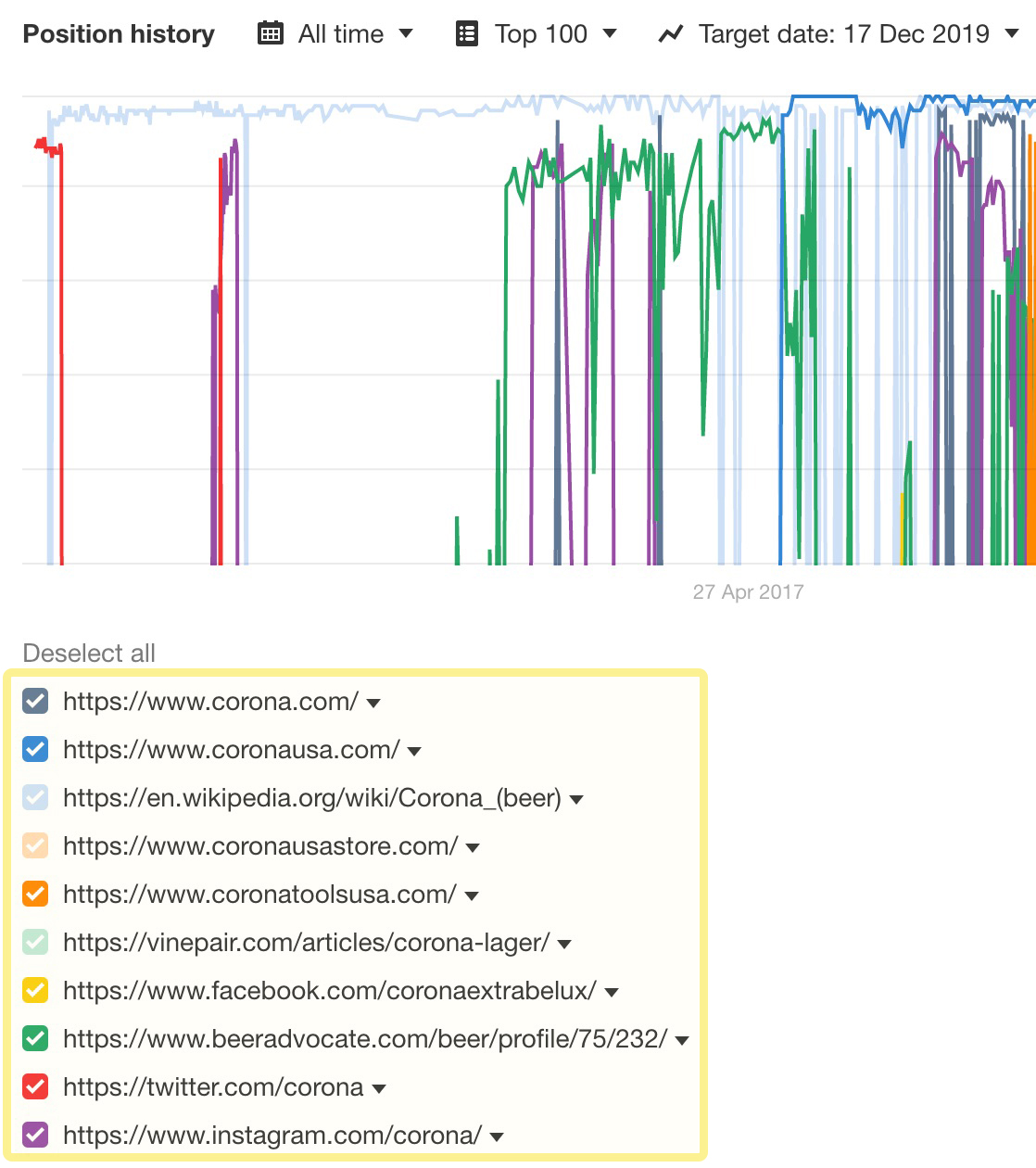Open the Wikipedia Corona_(beer) link
1036x1168 pixels.
[312, 798]
